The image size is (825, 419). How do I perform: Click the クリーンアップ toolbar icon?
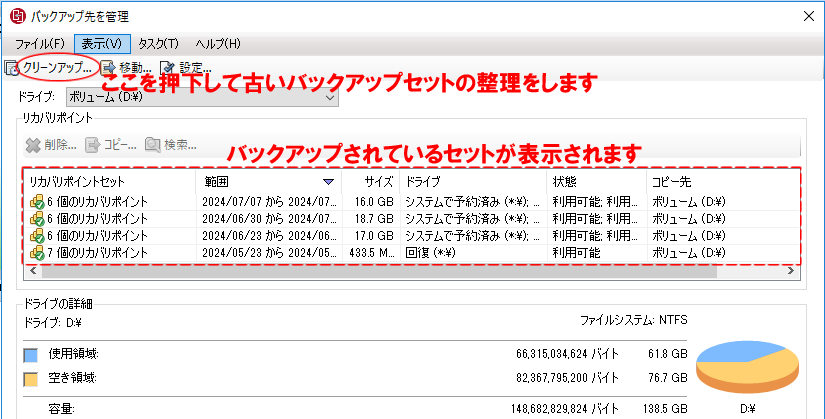point(12,68)
